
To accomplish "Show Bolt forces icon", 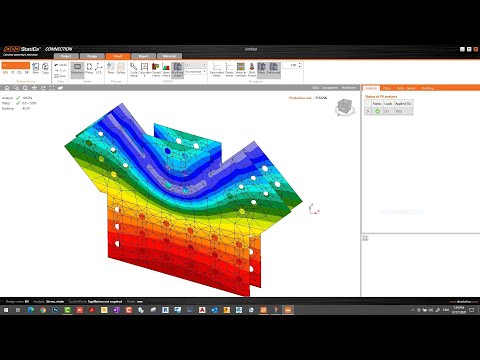I will tap(252, 69).
